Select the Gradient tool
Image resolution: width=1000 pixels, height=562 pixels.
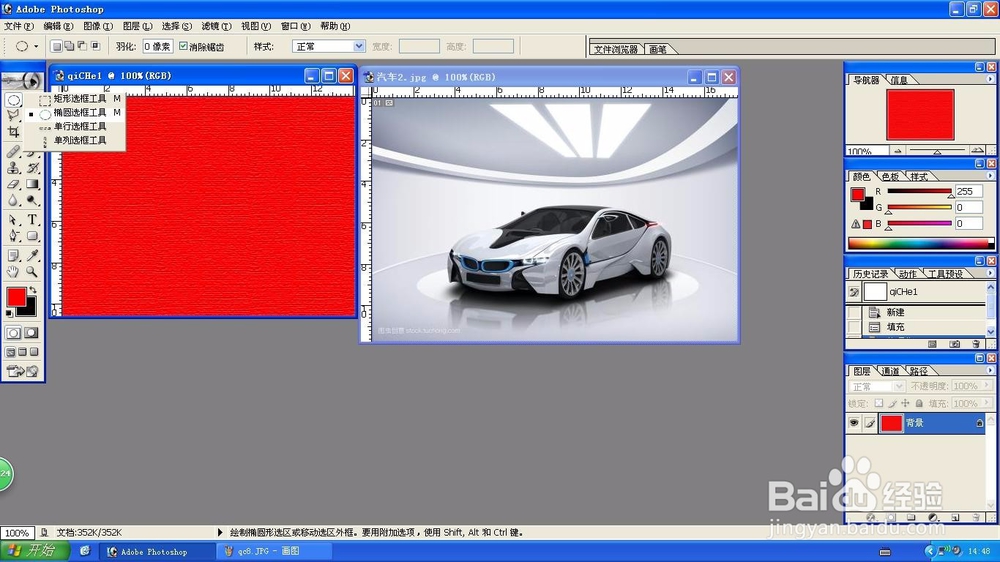(33, 184)
